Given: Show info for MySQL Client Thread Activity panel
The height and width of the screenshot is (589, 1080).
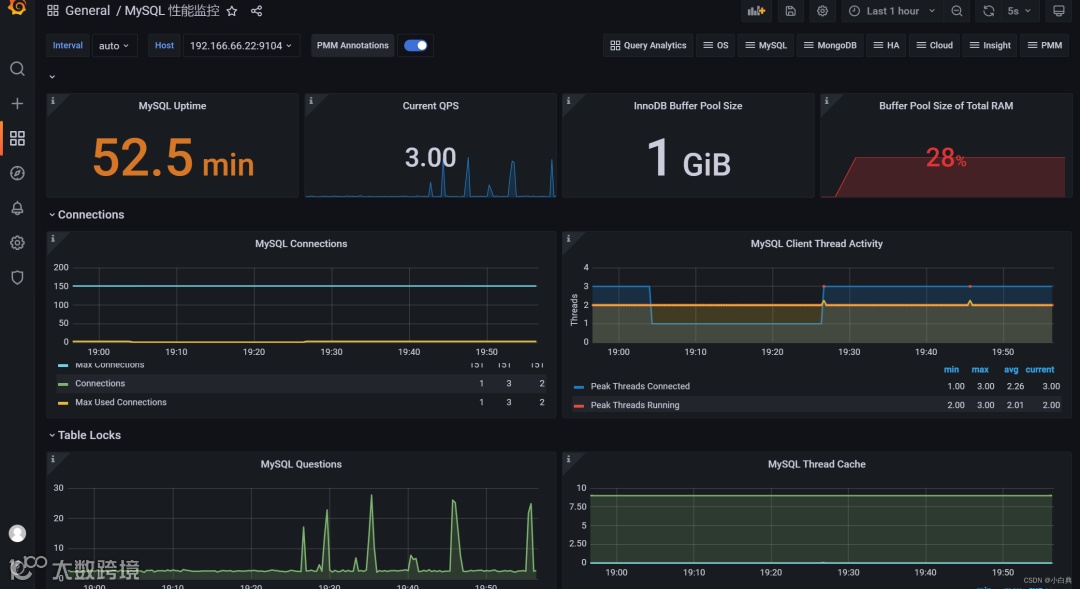Looking at the screenshot, I should pyautogui.click(x=568, y=238).
